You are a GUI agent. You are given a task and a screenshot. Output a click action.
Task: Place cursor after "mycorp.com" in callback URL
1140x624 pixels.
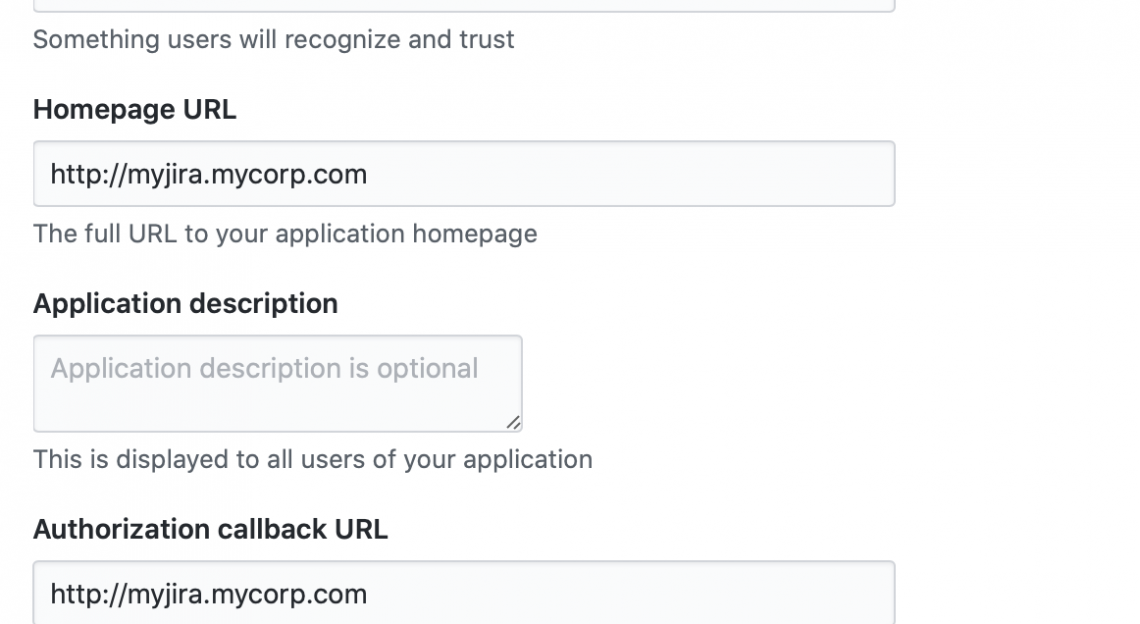(x=368, y=595)
